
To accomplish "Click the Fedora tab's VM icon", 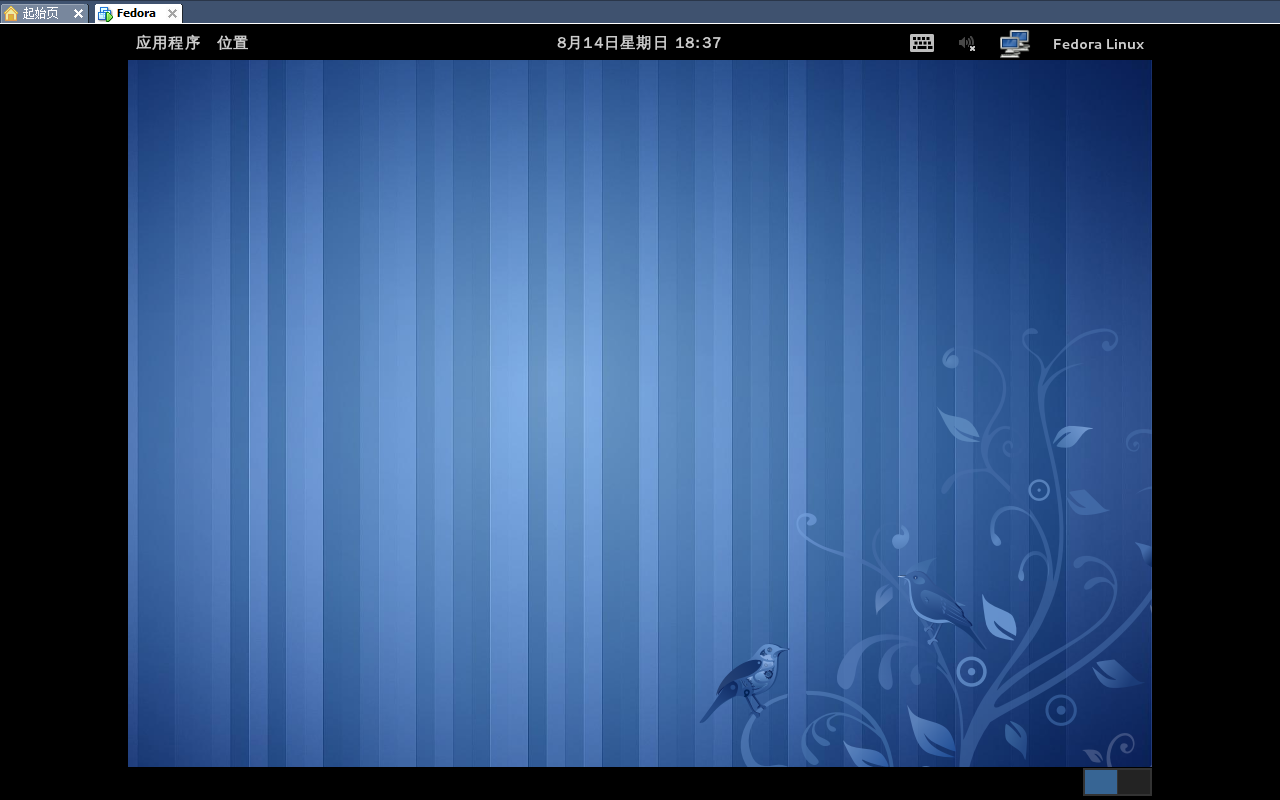I will point(105,14).
